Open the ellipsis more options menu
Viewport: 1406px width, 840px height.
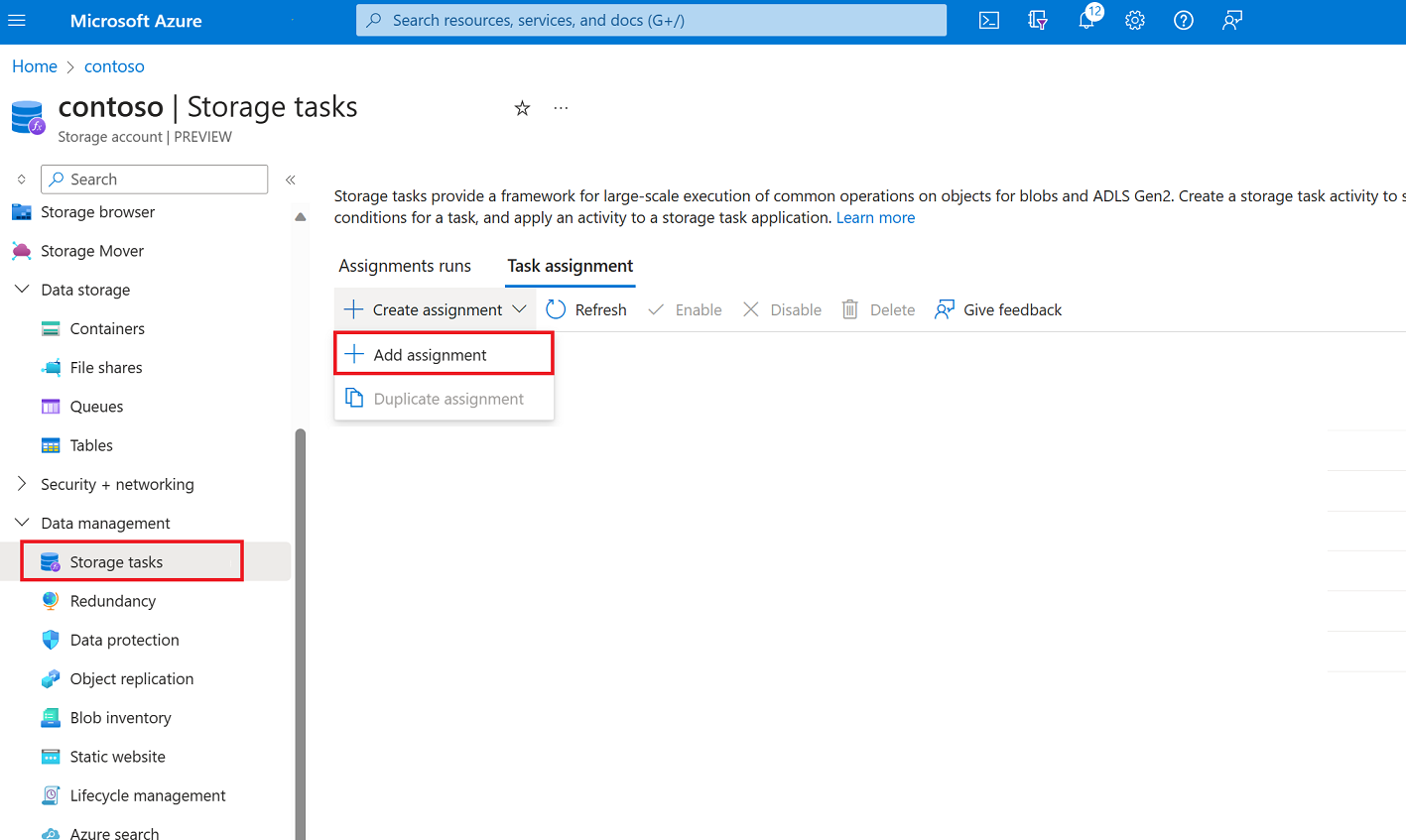tap(561, 107)
